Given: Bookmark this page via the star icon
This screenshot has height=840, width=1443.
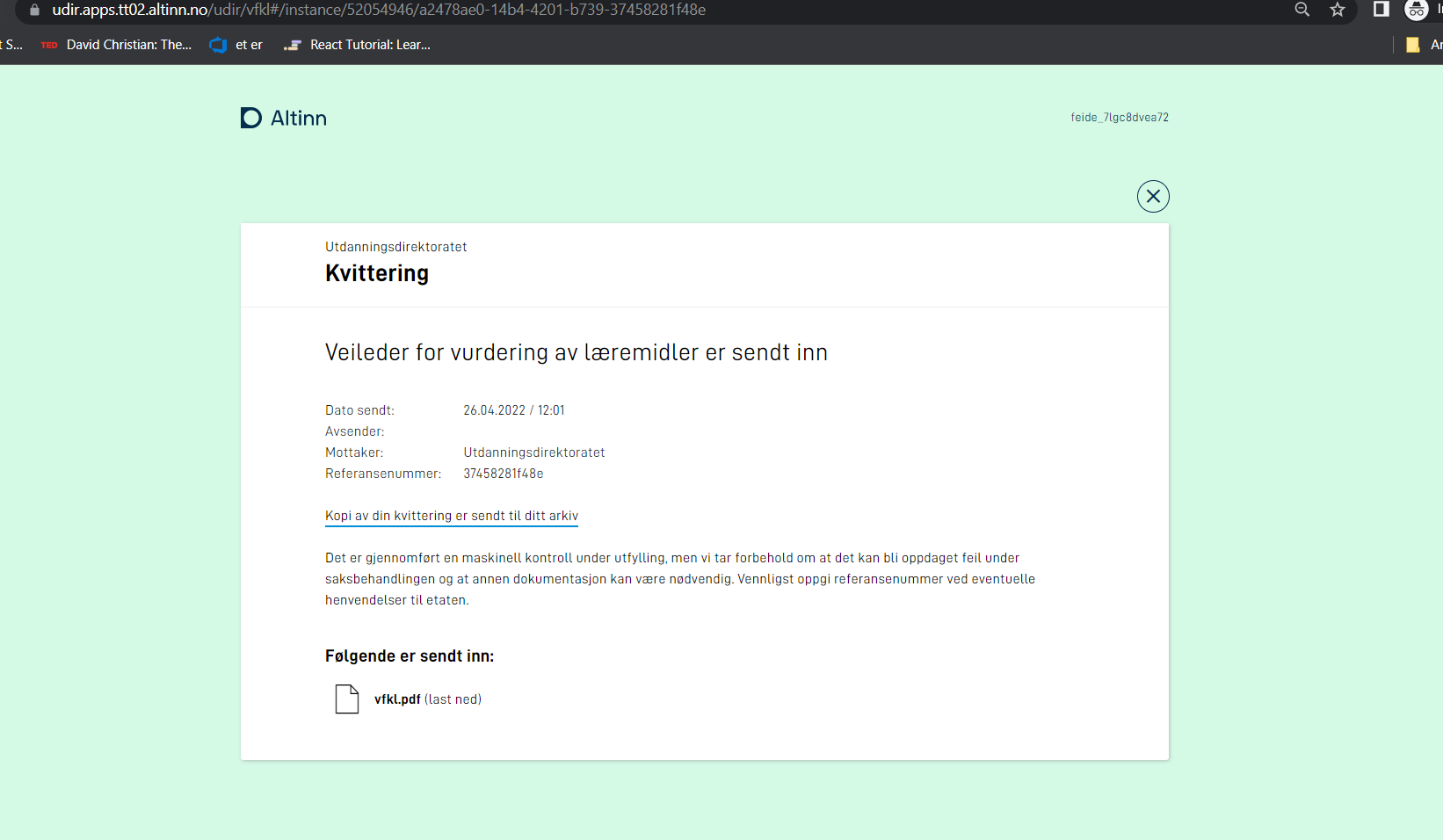Looking at the screenshot, I should pos(1338,11).
